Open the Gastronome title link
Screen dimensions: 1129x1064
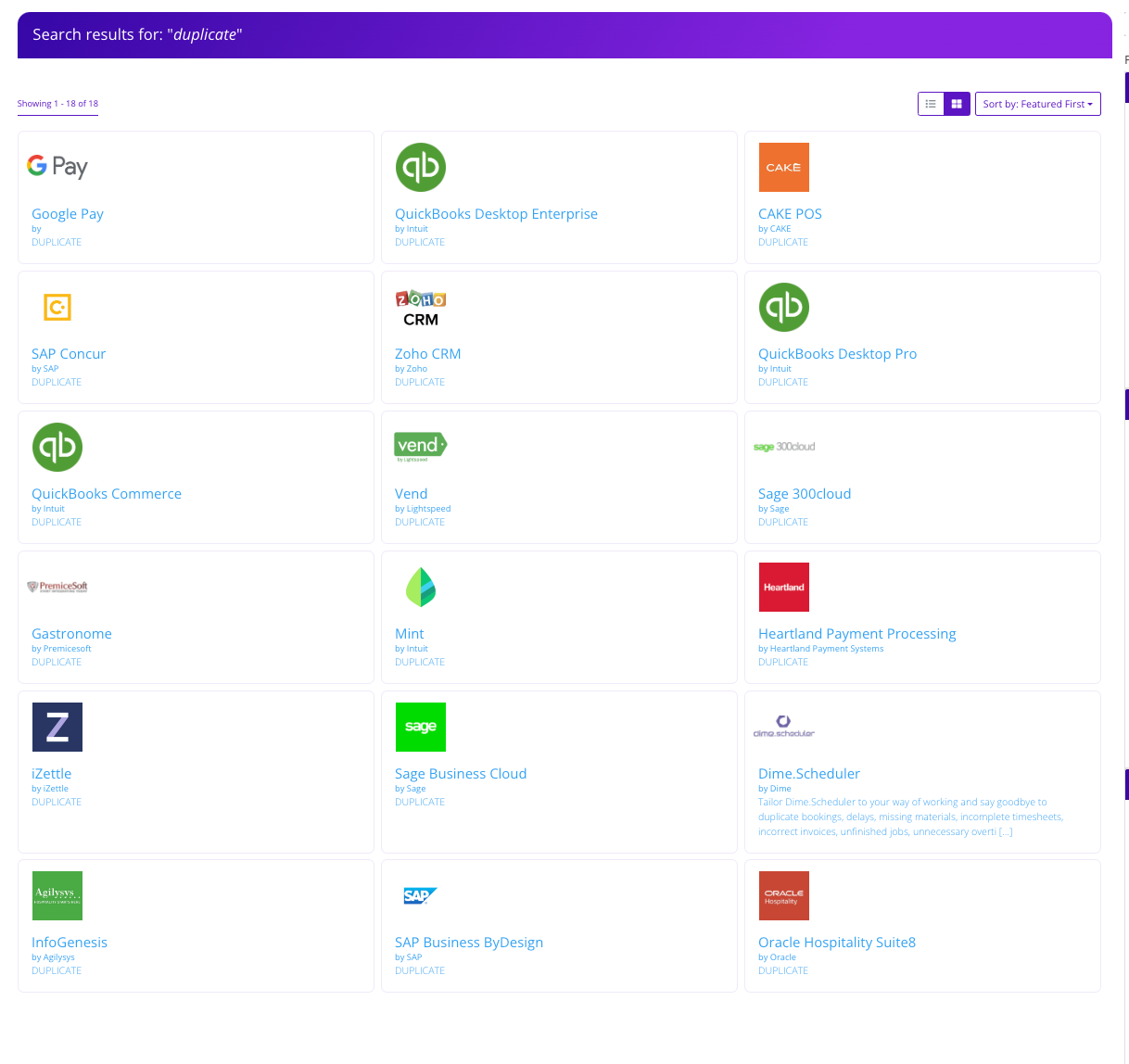(x=71, y=634)
